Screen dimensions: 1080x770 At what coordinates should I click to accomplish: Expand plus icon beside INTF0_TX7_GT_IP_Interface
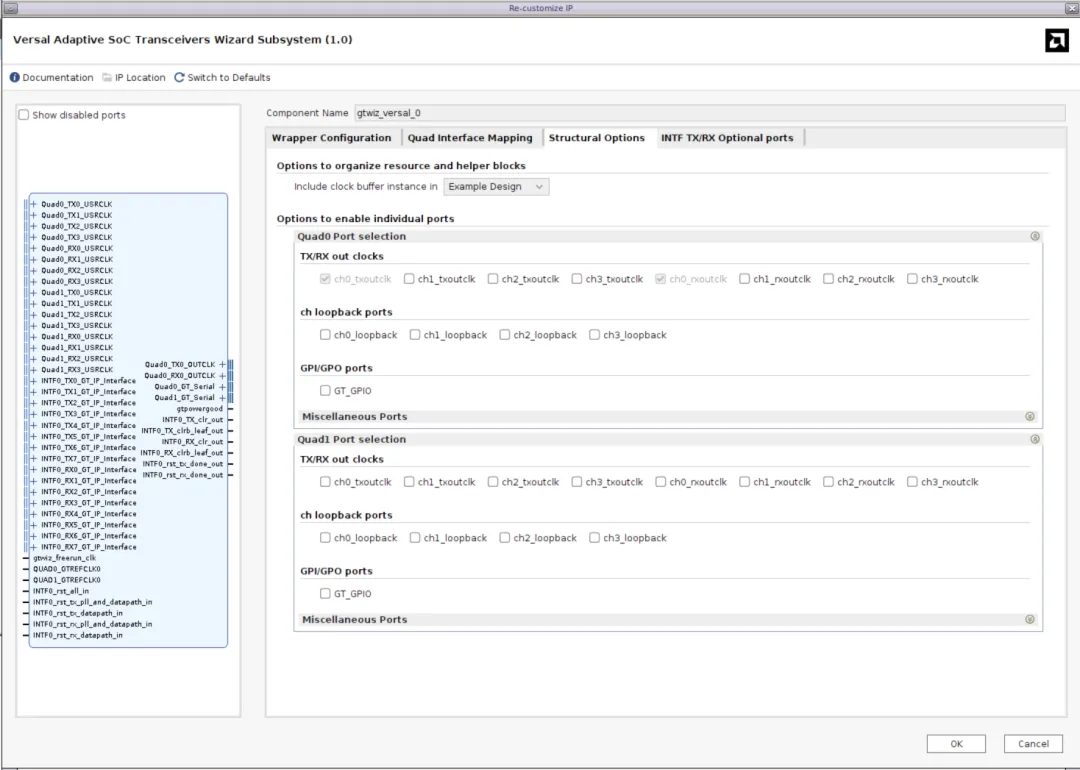click(x=33, y=459)
